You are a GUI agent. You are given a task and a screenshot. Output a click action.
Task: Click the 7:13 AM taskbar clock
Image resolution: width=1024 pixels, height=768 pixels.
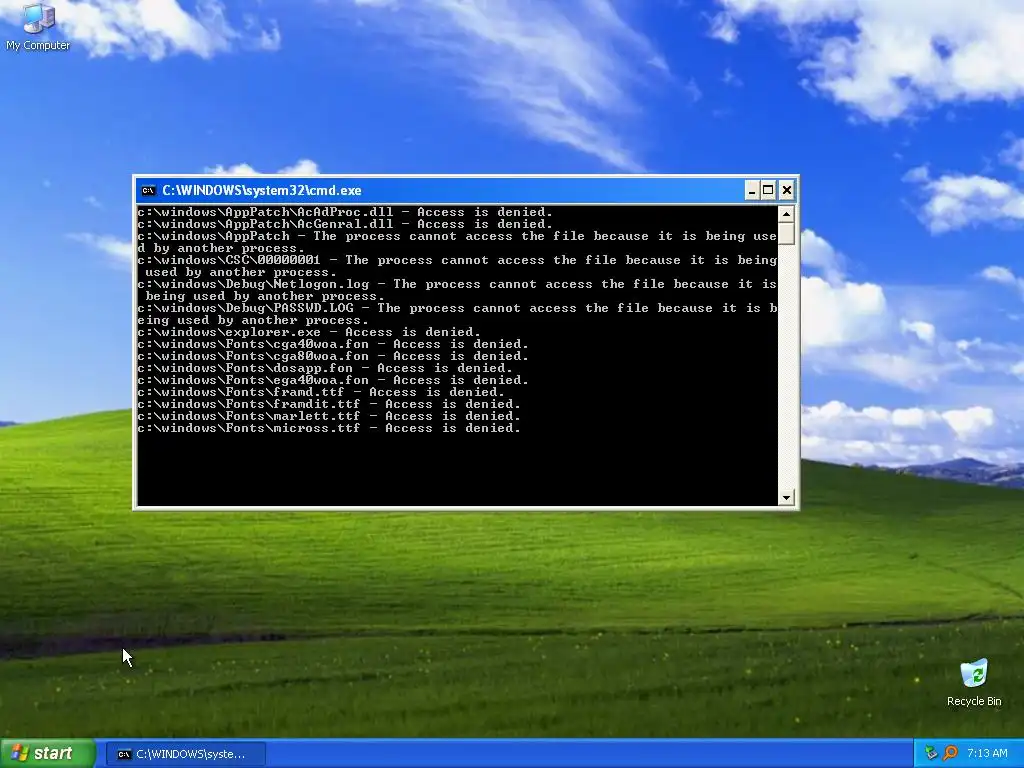pyautogui.click(x=987, y=753)
